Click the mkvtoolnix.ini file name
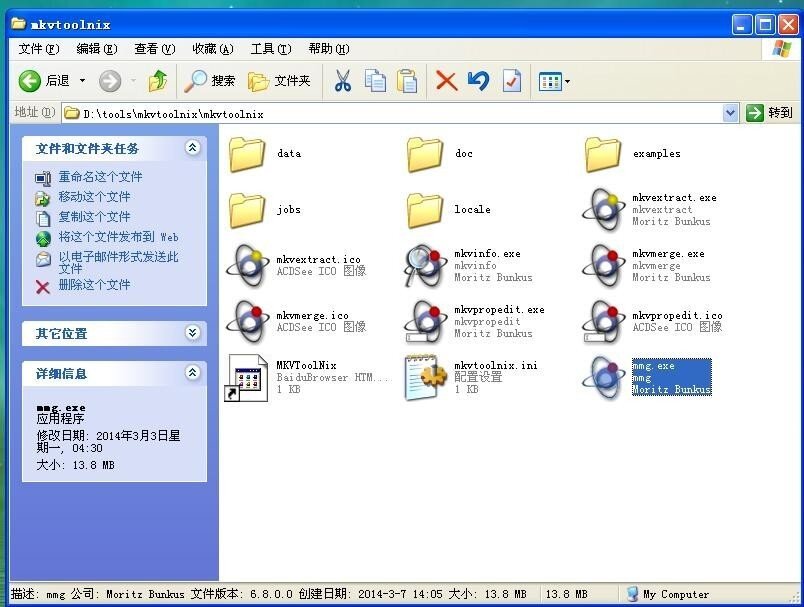Screen dimensions: 804x607 (496, 366)
